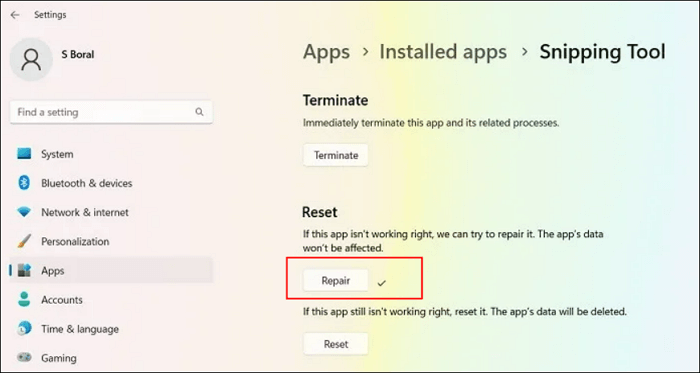Reset the app and delete data
The image size is (700, 373).
pos(336,344)
